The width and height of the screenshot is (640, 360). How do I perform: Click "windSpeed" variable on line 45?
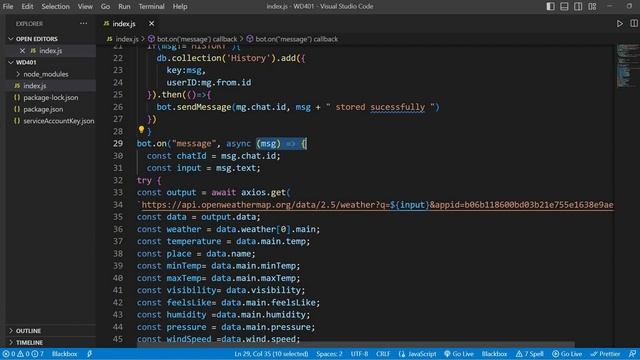(189, 339)
